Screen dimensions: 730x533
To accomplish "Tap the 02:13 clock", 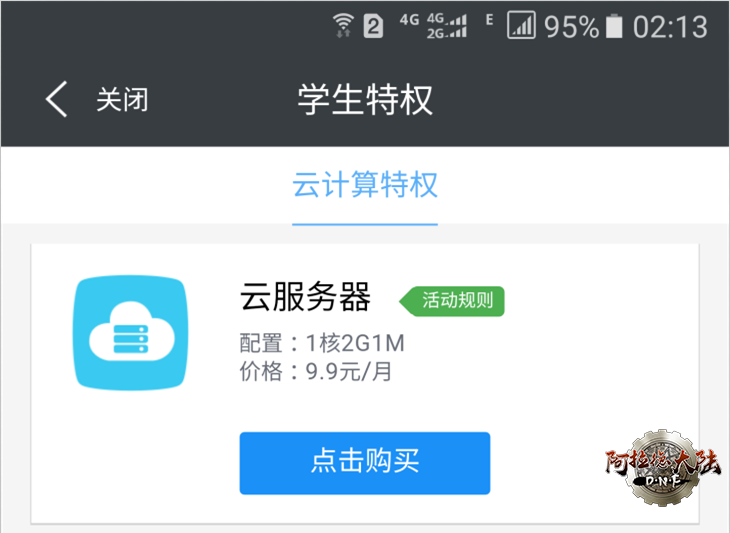I will coord(669,27).
